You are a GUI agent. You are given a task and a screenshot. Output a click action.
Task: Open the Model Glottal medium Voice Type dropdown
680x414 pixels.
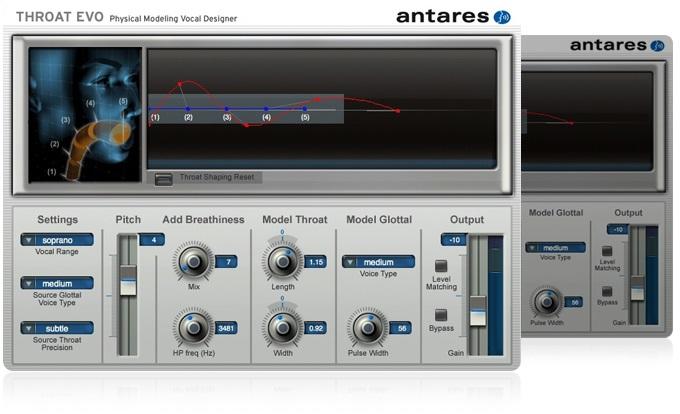378,262
